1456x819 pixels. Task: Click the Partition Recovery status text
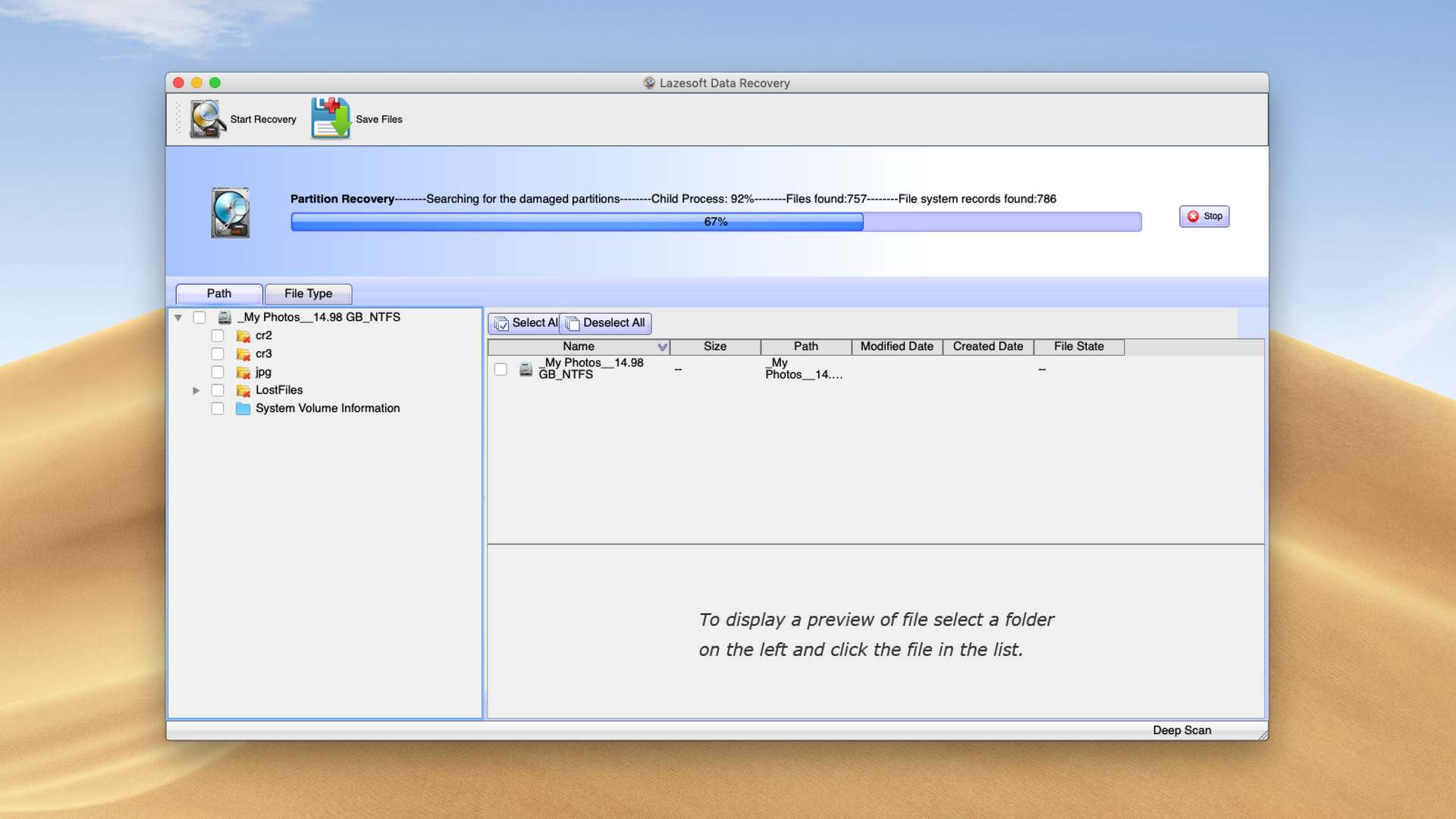click(x=673, y=199)
